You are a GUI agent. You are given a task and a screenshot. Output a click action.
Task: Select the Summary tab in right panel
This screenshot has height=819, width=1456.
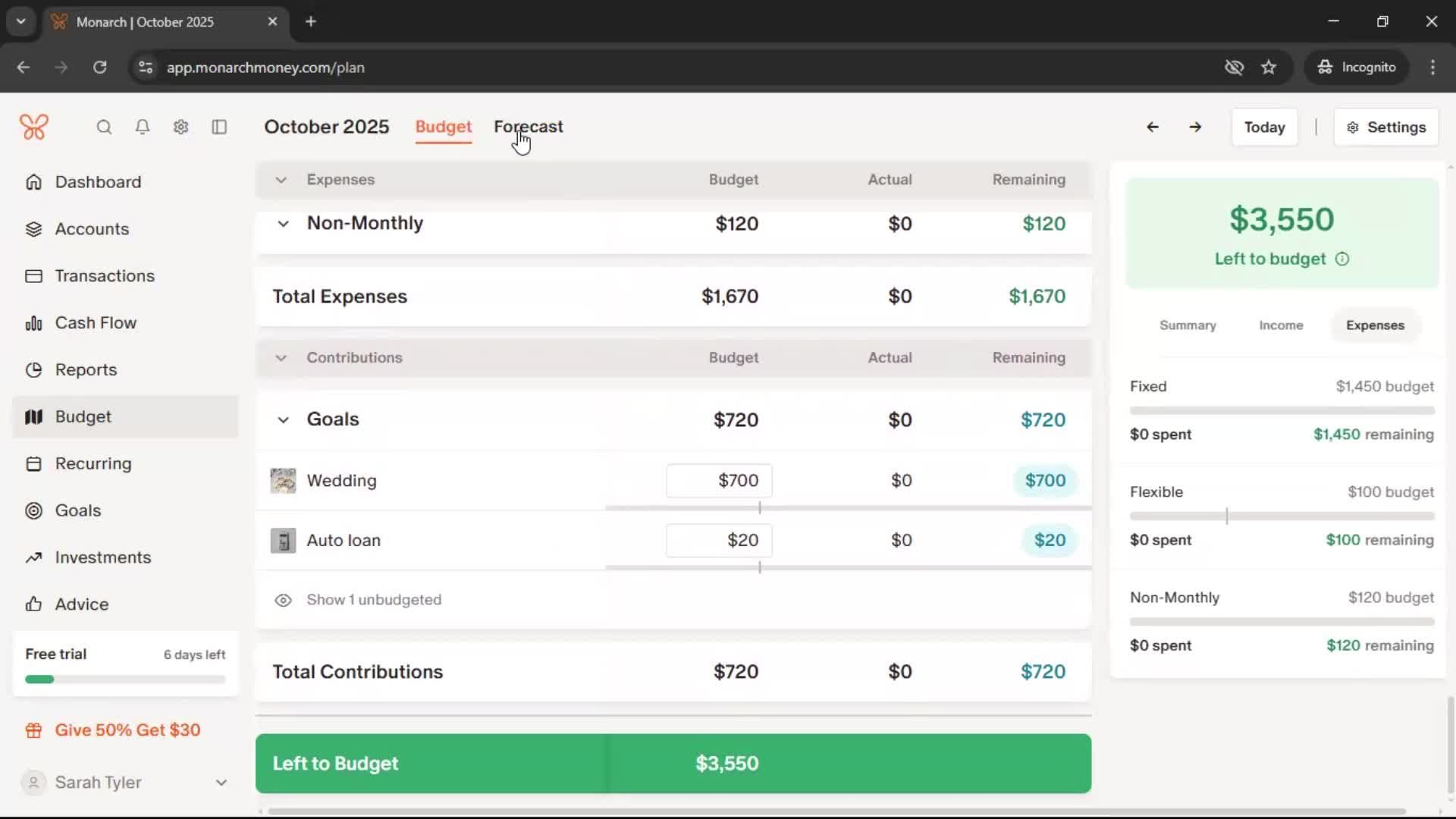[1188, 325]
